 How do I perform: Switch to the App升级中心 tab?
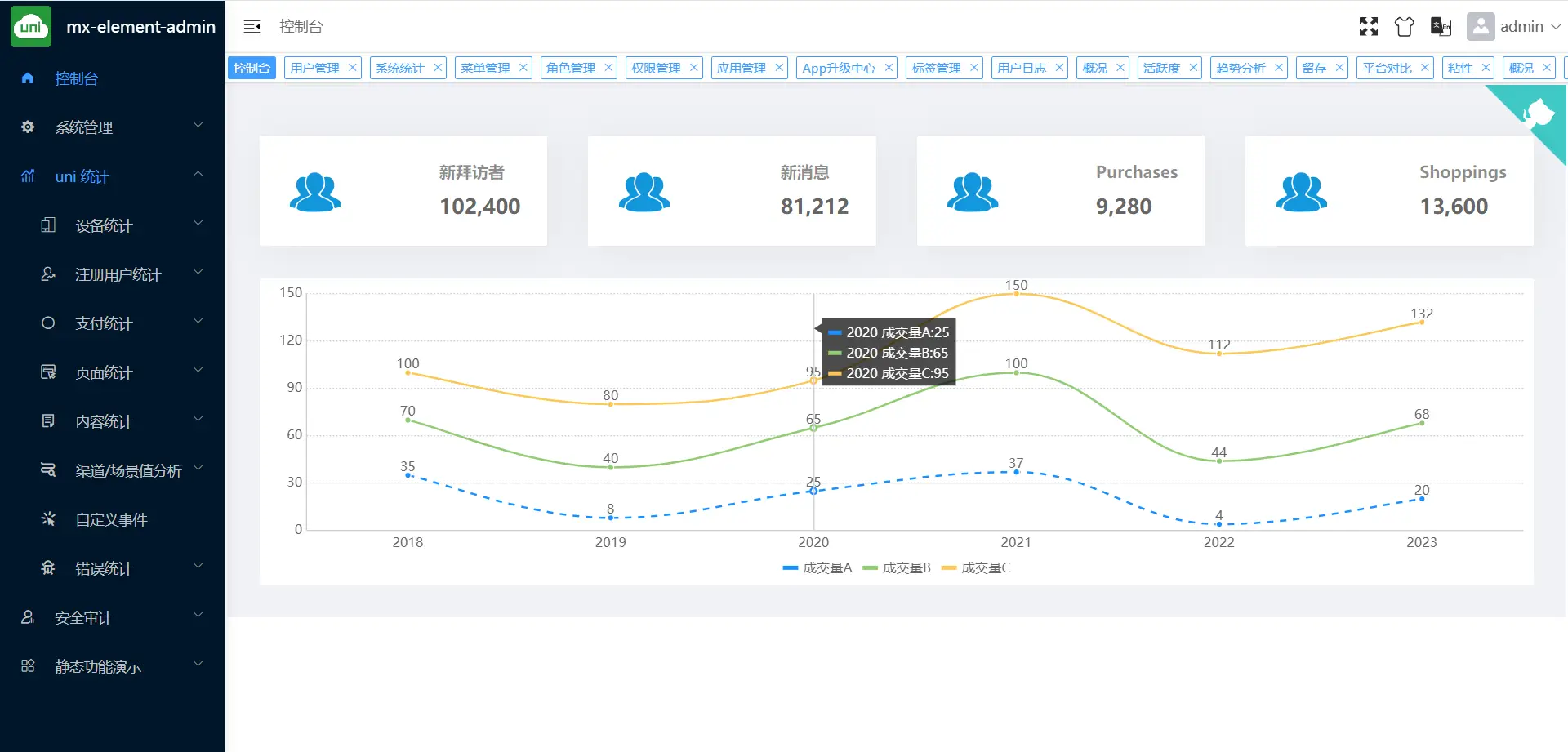[x=838, y=68]
